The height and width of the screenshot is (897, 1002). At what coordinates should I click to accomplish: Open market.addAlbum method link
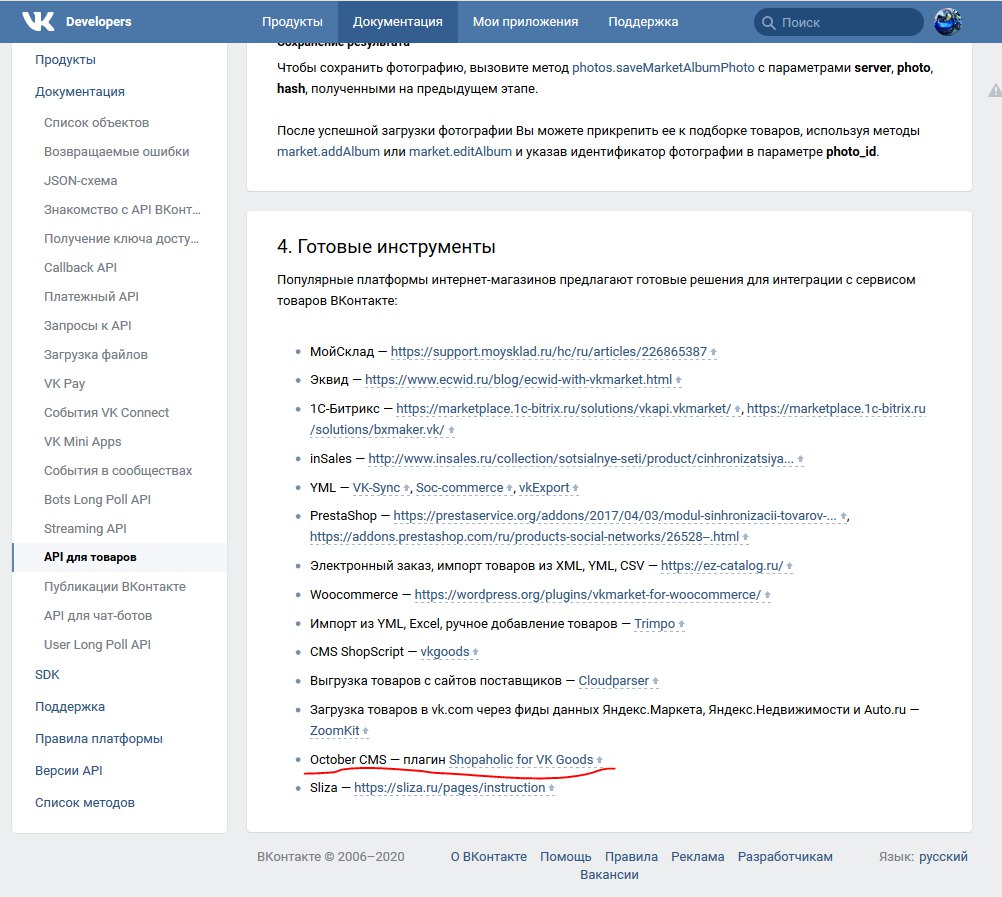328,151
